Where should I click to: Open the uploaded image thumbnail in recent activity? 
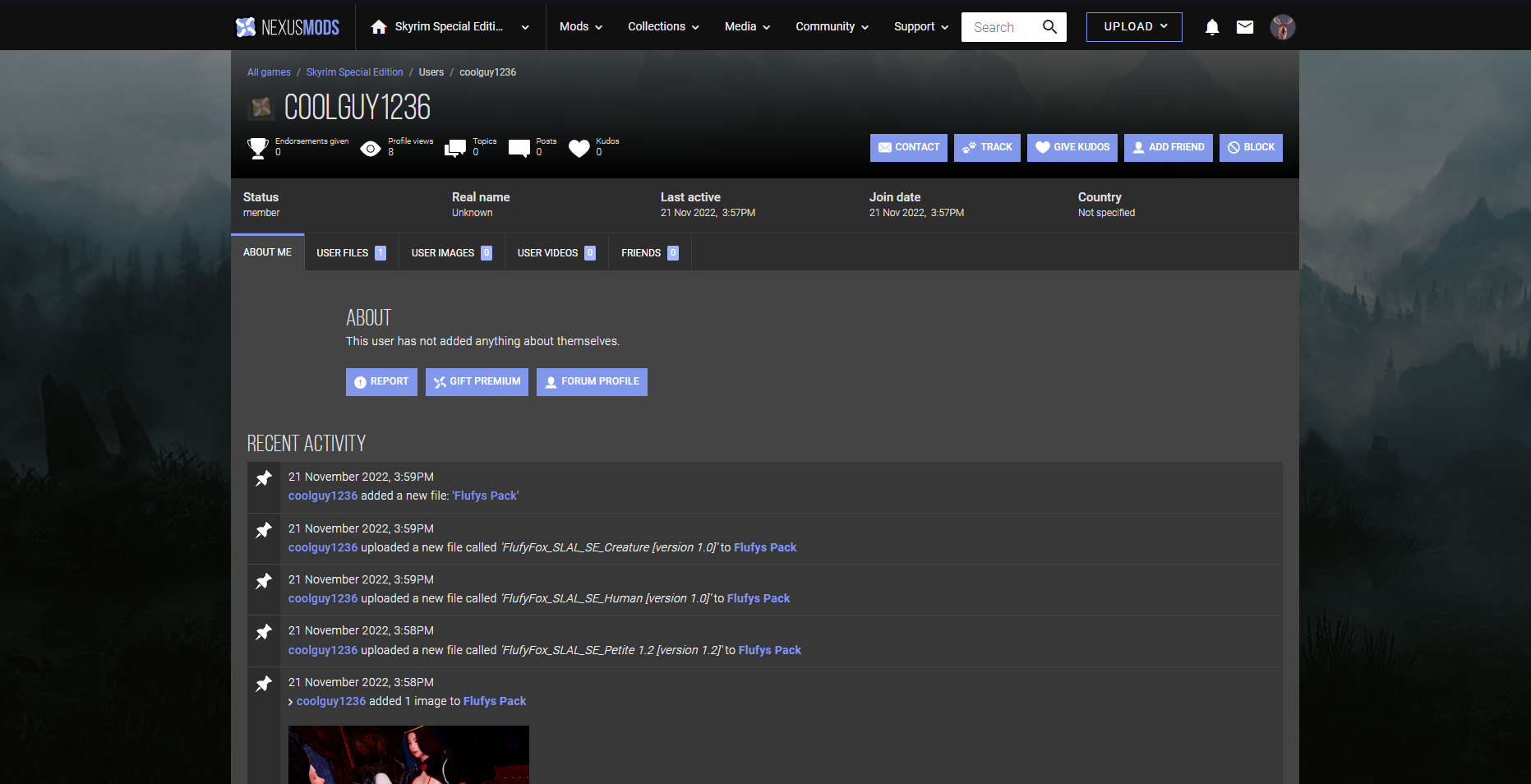point(408,754)
